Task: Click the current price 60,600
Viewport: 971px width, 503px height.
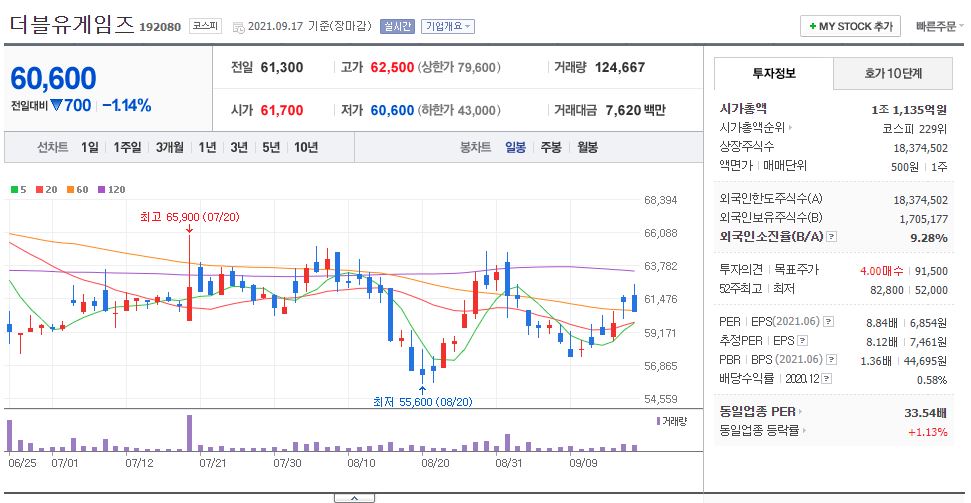Action: click(x=53, y=79)
